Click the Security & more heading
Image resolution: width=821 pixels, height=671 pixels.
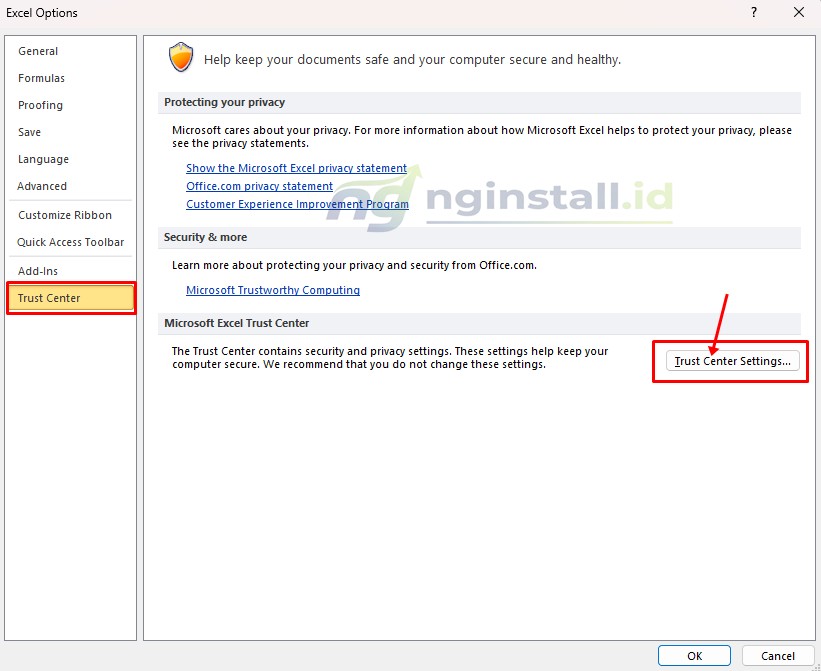point(205,238)
